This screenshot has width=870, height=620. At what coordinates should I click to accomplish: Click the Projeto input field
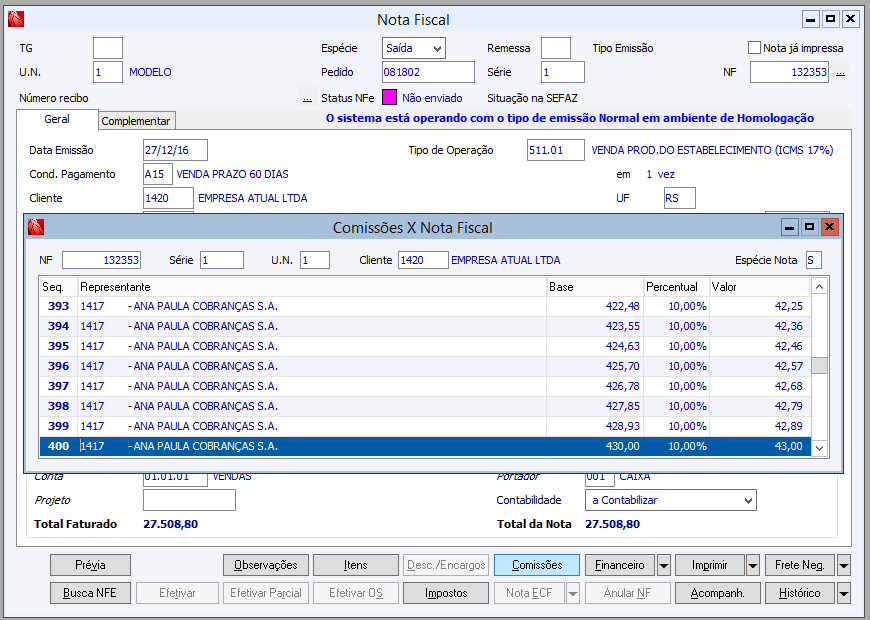[x=189, y=500]
